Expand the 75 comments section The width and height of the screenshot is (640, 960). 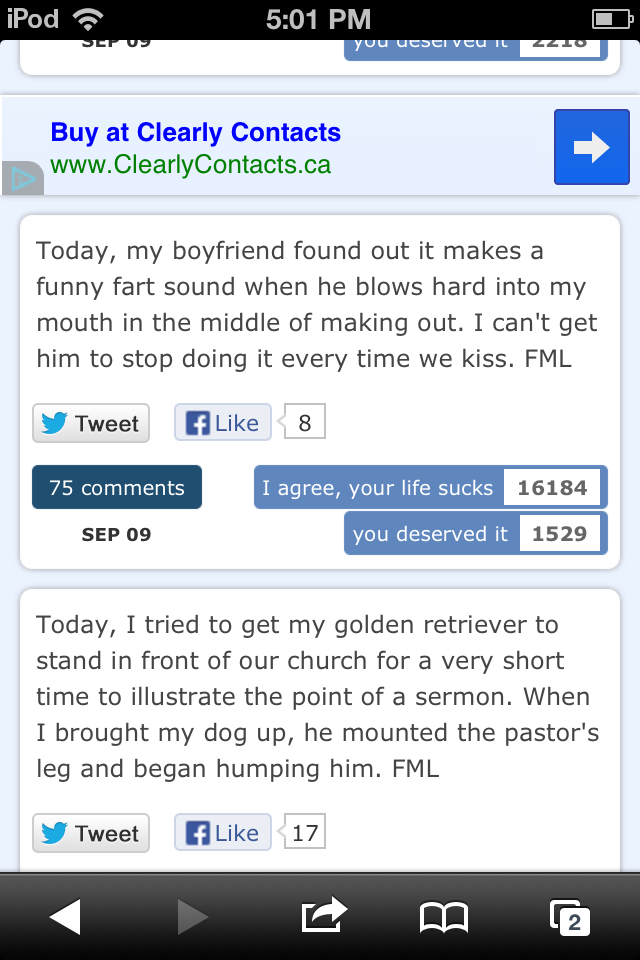pyautogui.click(x=116, y=487)
